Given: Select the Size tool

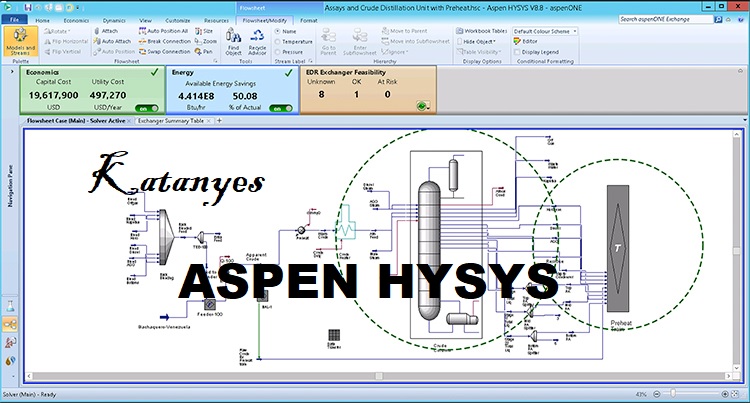Looking at the screenshot, I should click(204, 31).
